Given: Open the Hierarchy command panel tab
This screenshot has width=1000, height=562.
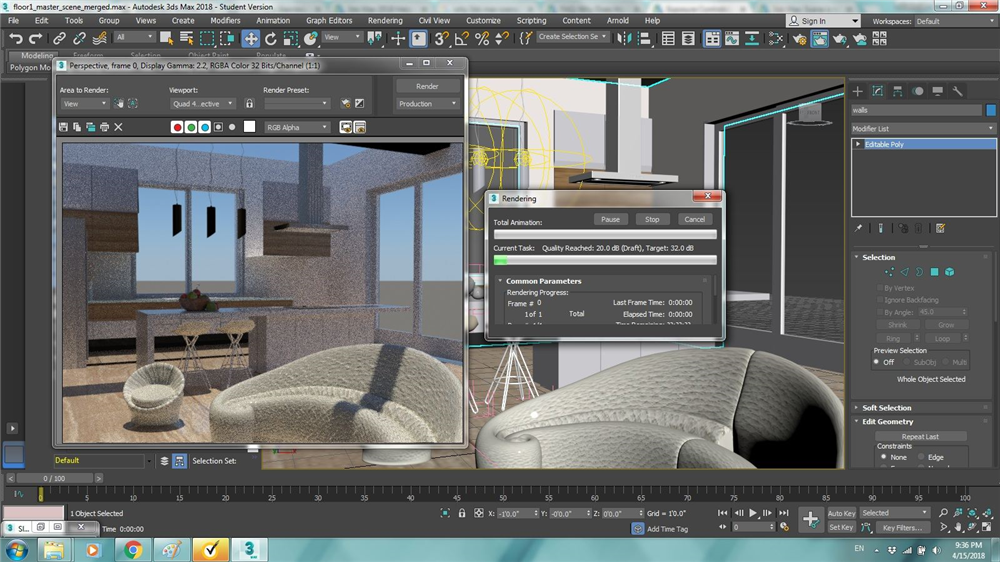Looking at the screenshot, I should pyautogui.click(x=897, y=91).
